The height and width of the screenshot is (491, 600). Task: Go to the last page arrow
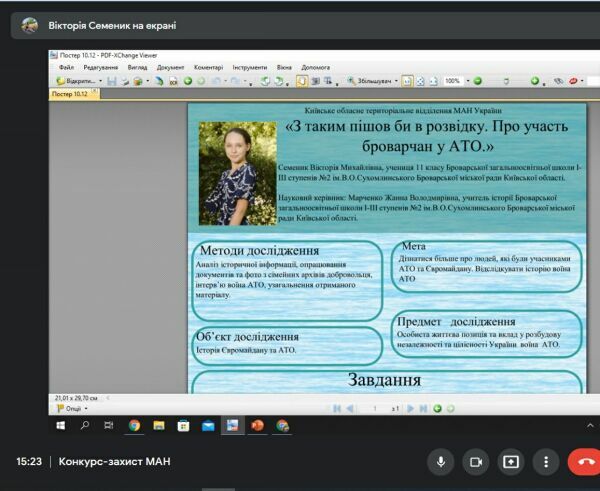point(424,409)
